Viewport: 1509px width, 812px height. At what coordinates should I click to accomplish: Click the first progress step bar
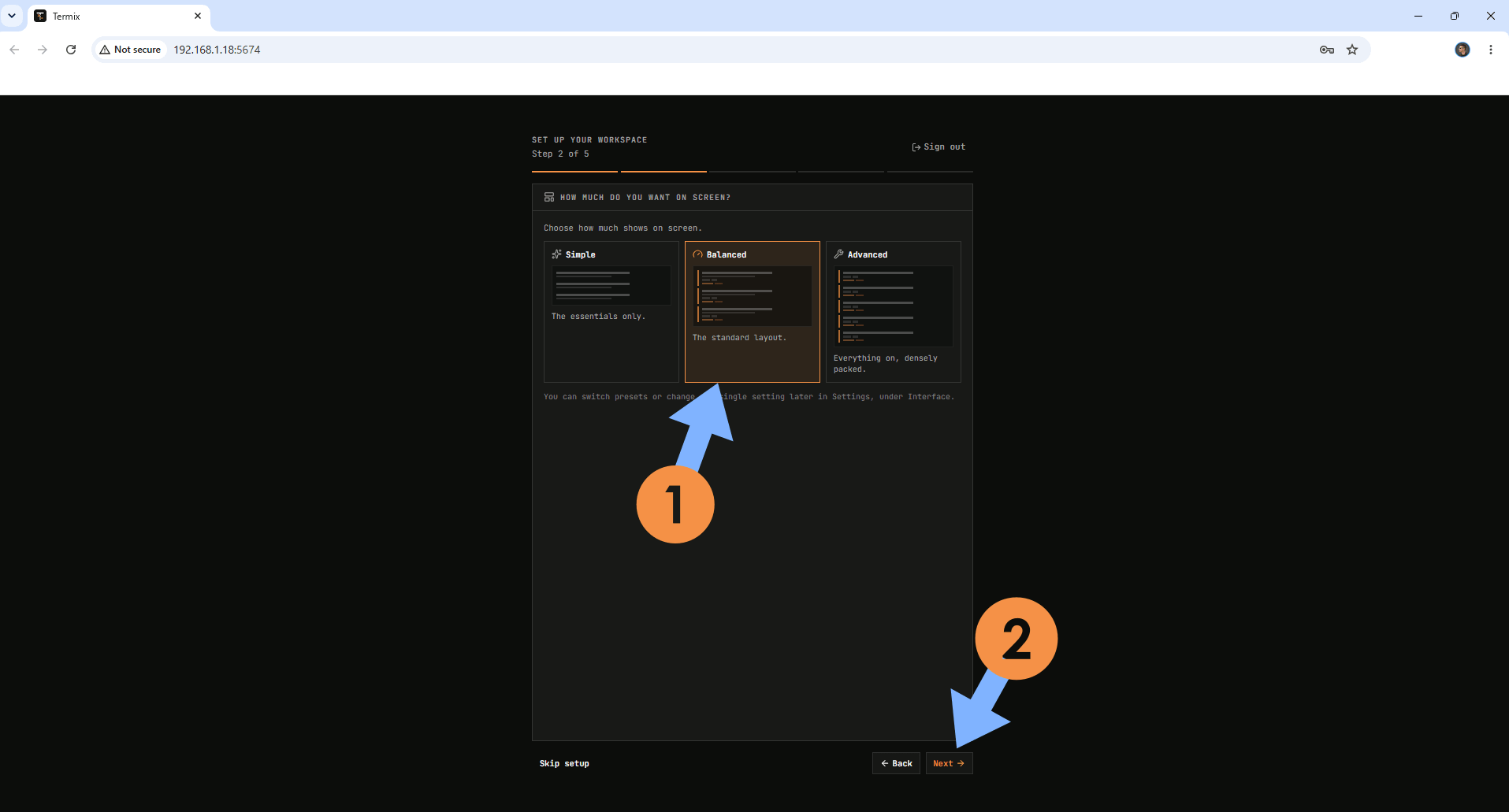[x=574, y=171]
